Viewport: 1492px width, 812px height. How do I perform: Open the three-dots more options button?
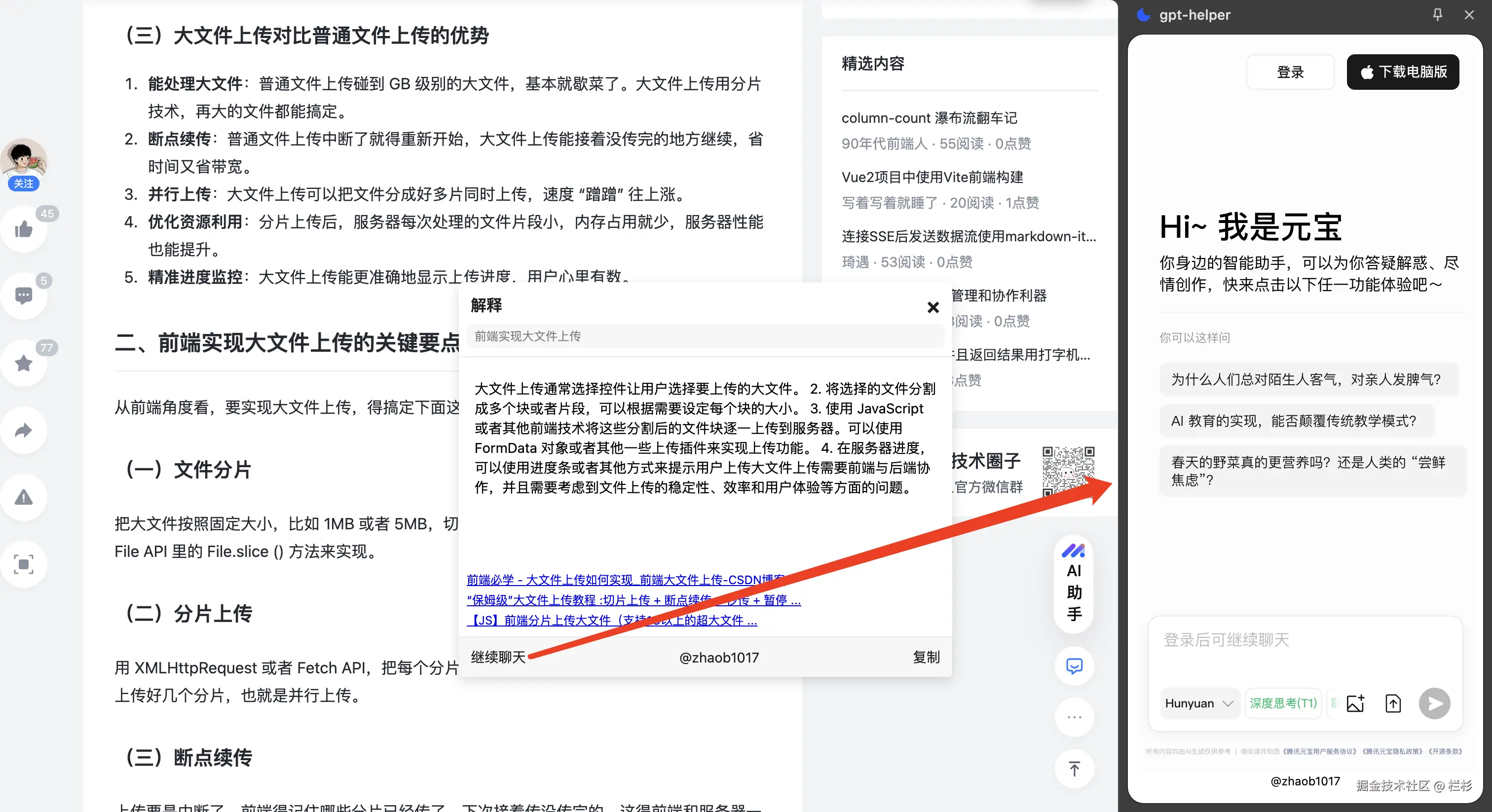point(1074,718)
